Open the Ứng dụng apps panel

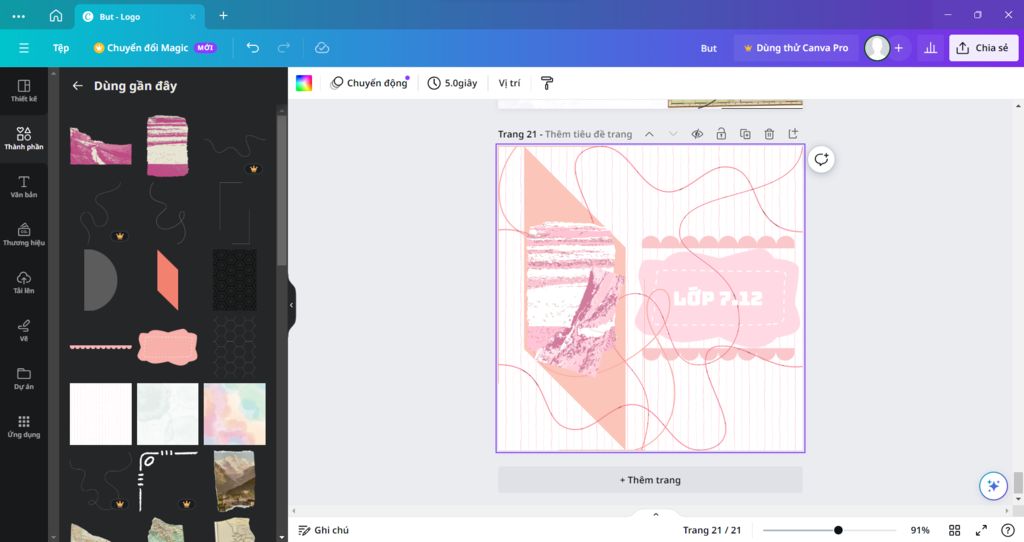click(x=24, y=426)
